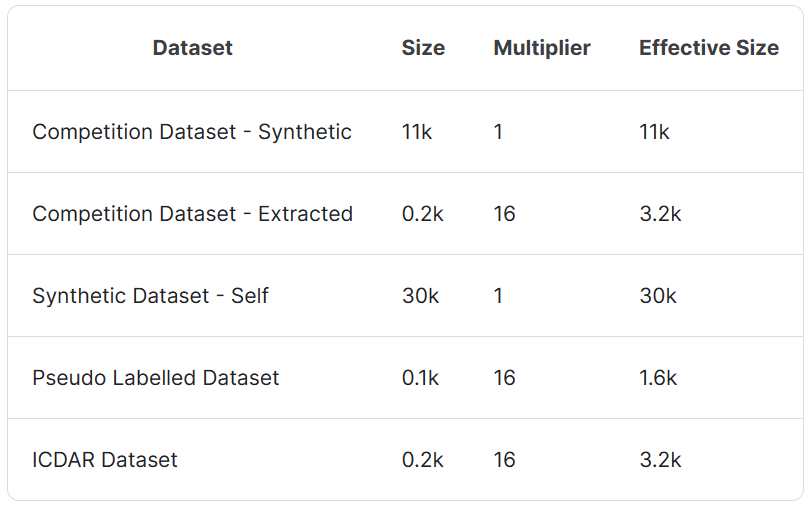Select the Synthetic Dataset - Self cell
Image resolution: width=812 pixels, height=506 pixels.
click(150, 296)
